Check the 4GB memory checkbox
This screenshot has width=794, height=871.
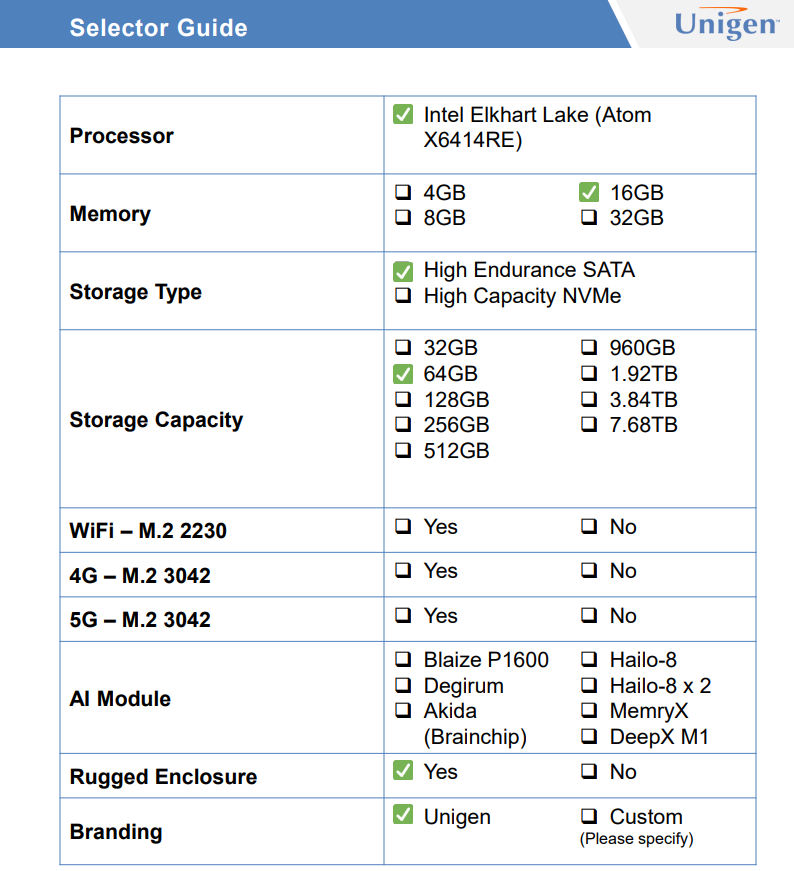tap(403, 193)
